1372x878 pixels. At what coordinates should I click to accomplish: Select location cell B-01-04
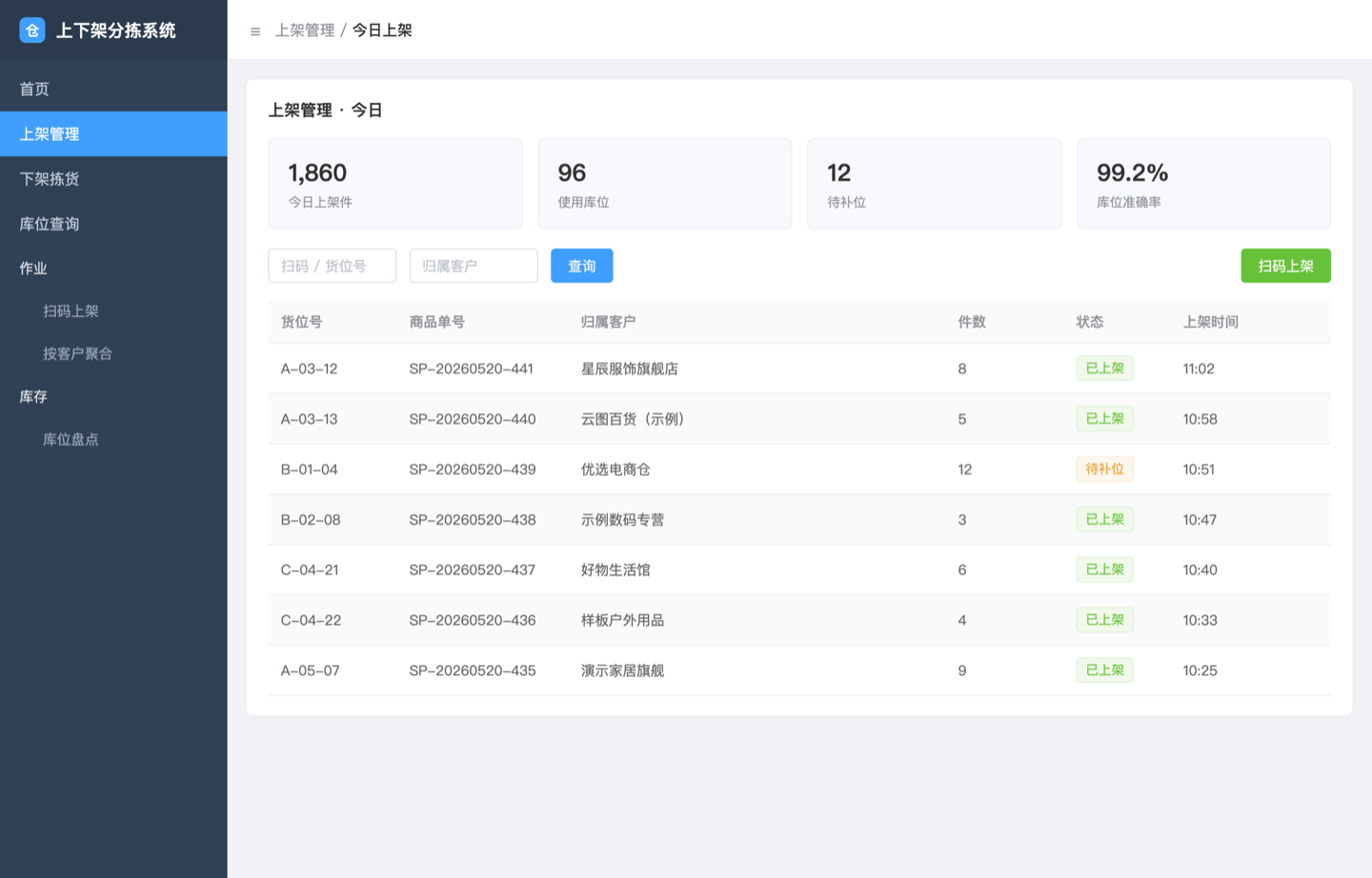coord(310,469)
